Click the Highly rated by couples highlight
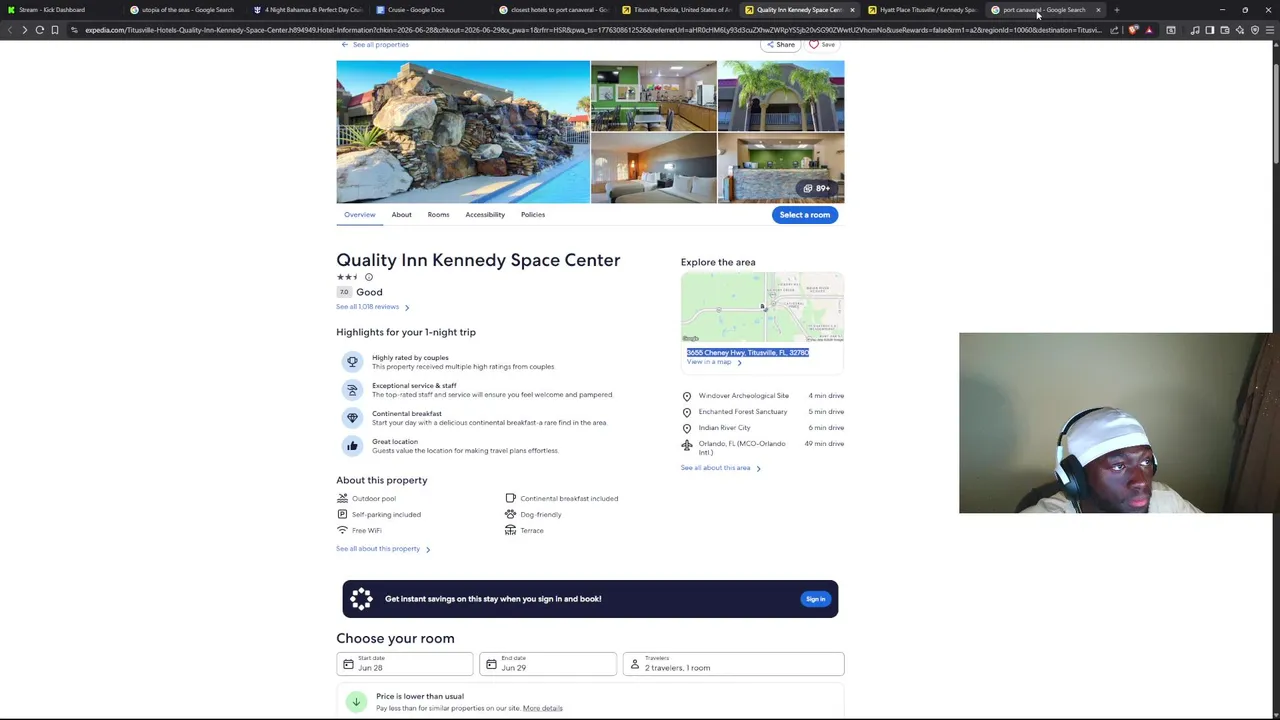The height and width of the screenshot is (720, 1280). tap(463, 362)
